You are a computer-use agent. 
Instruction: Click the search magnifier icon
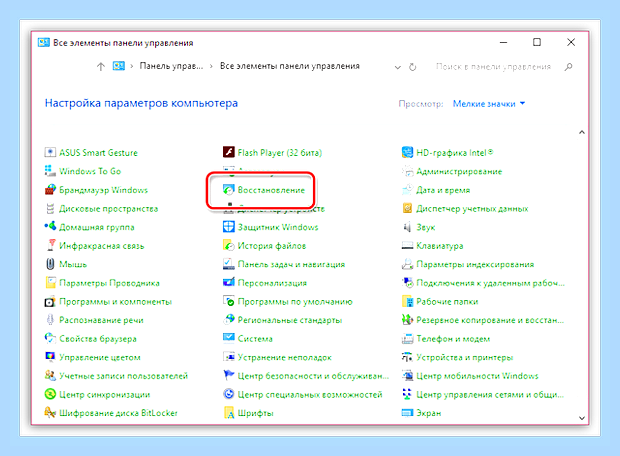[568, 67]
